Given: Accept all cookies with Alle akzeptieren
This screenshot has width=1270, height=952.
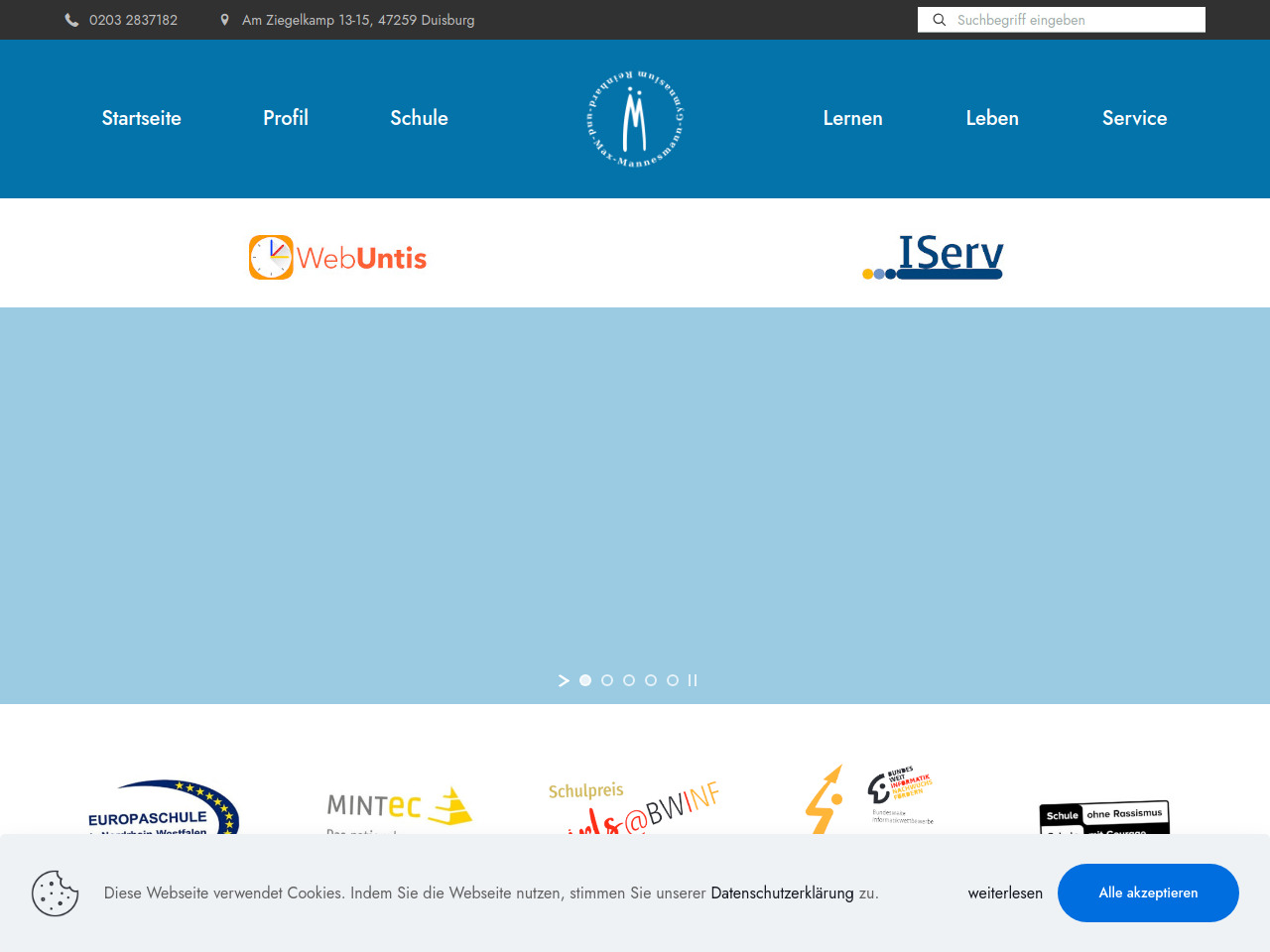Looking at the screenshot, I should [x=1148, y=892].
